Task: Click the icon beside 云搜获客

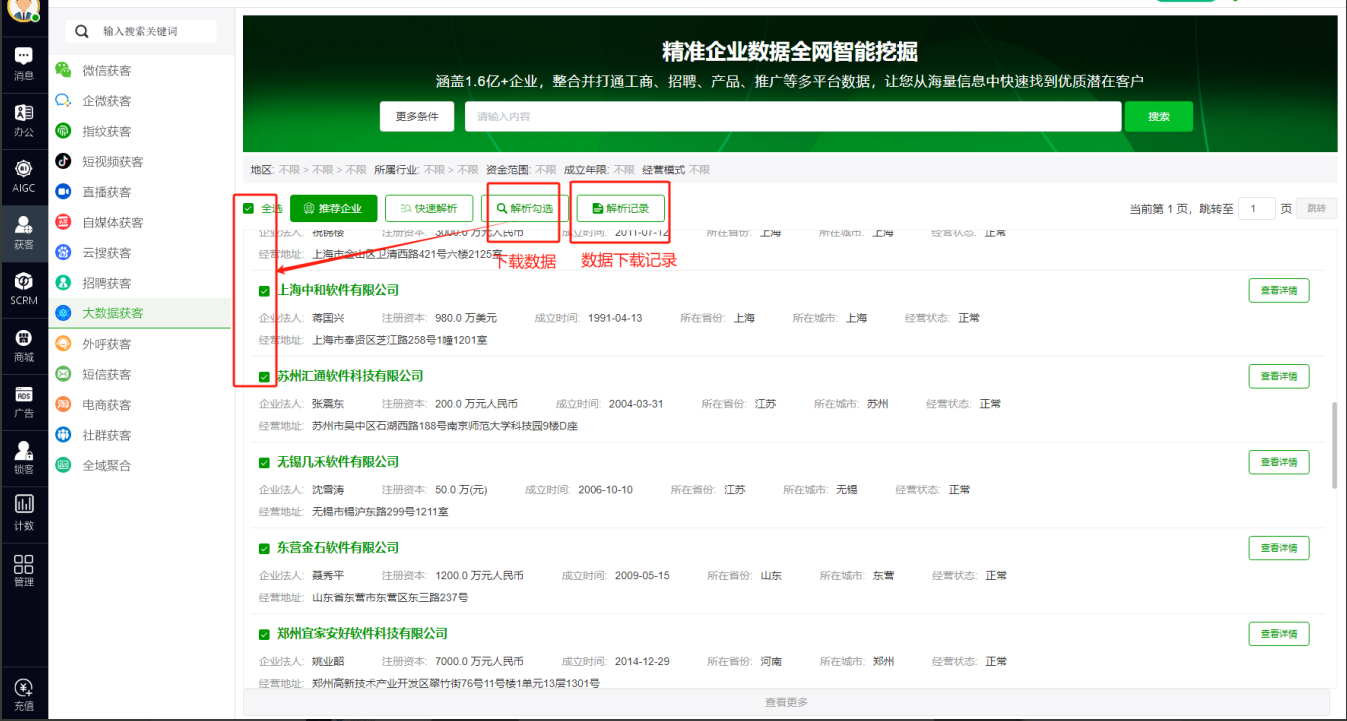Action: pyautogui.click(x=63, y=252)
